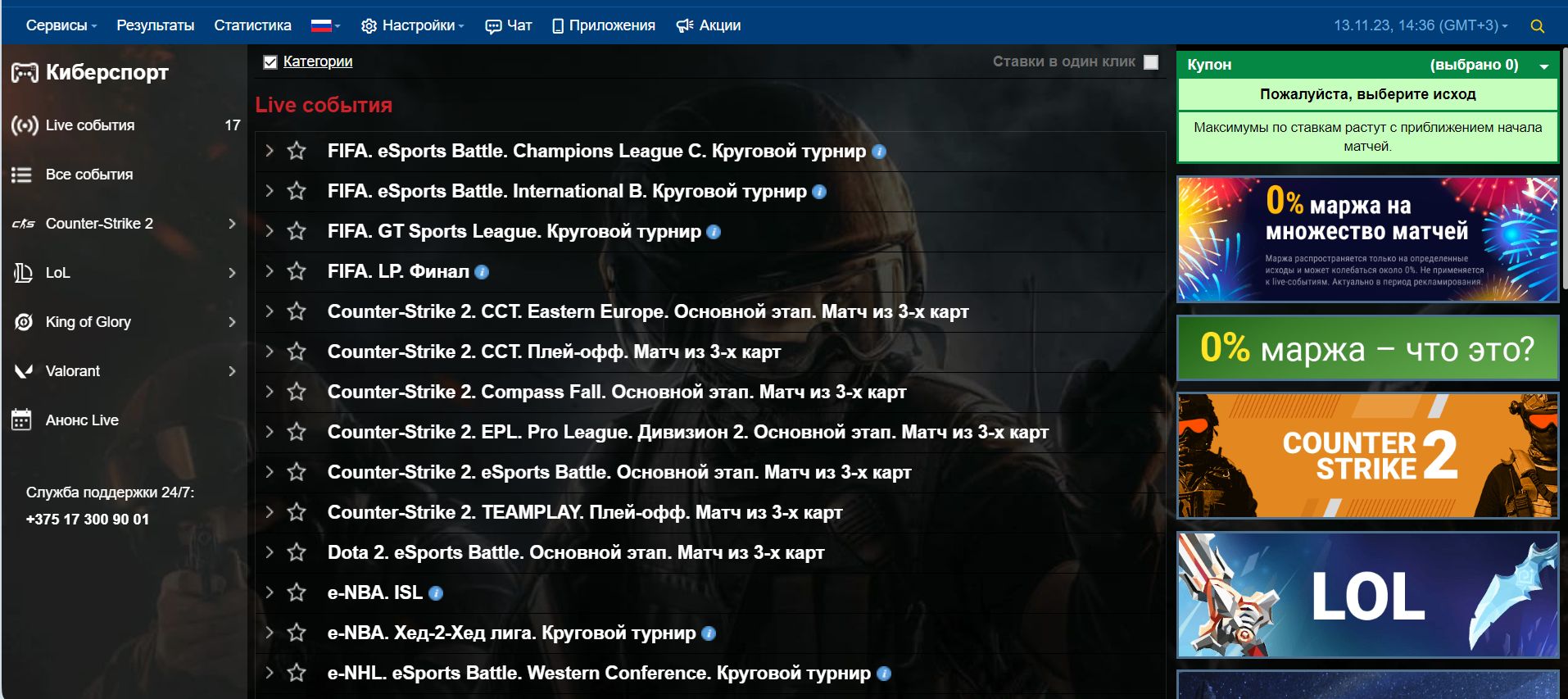Open info icon beside e-NBA ISL

pos(436,593)
